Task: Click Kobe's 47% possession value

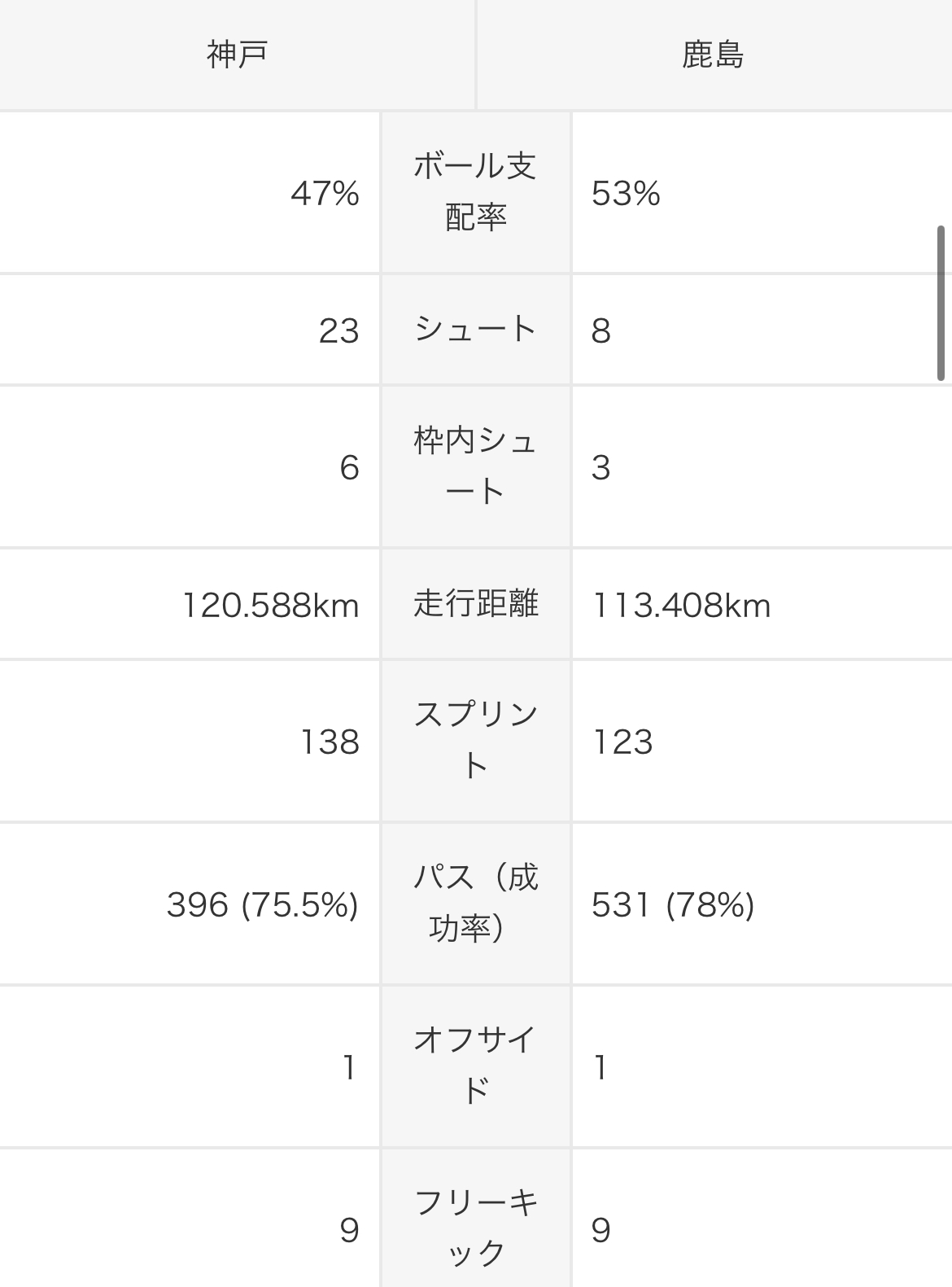Action: (x=325, y=194)
